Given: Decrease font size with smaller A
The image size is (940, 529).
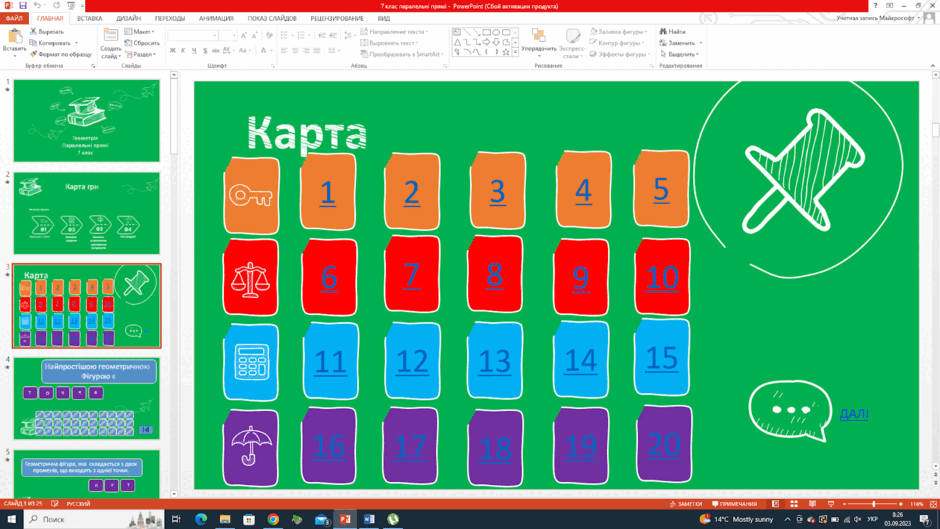Looking at the screenshot, I should coord(255,36).
